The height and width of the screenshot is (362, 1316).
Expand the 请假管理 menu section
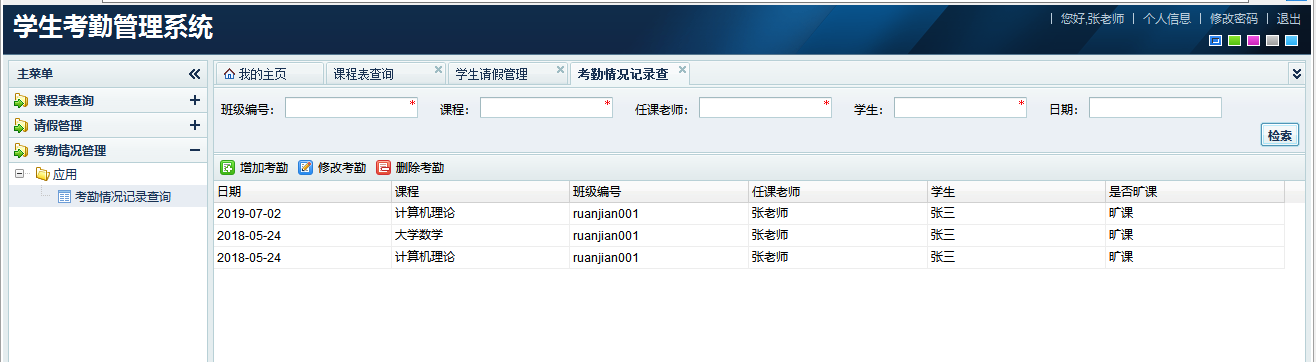pos(194,126)
